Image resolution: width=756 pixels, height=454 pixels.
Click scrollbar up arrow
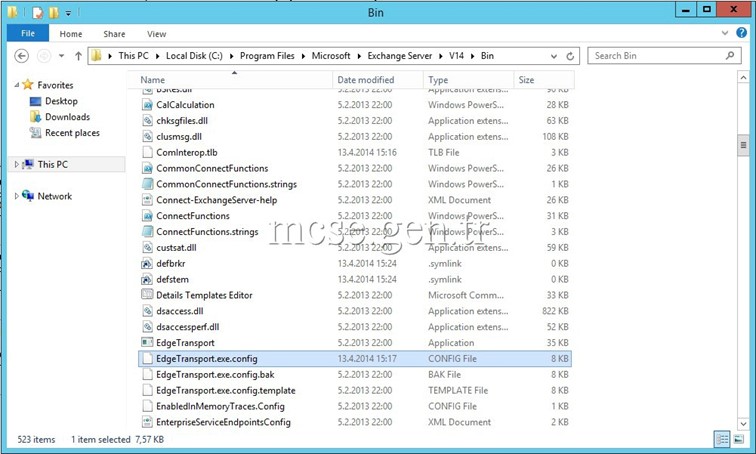pyautogui.click(x=743, y=77)
